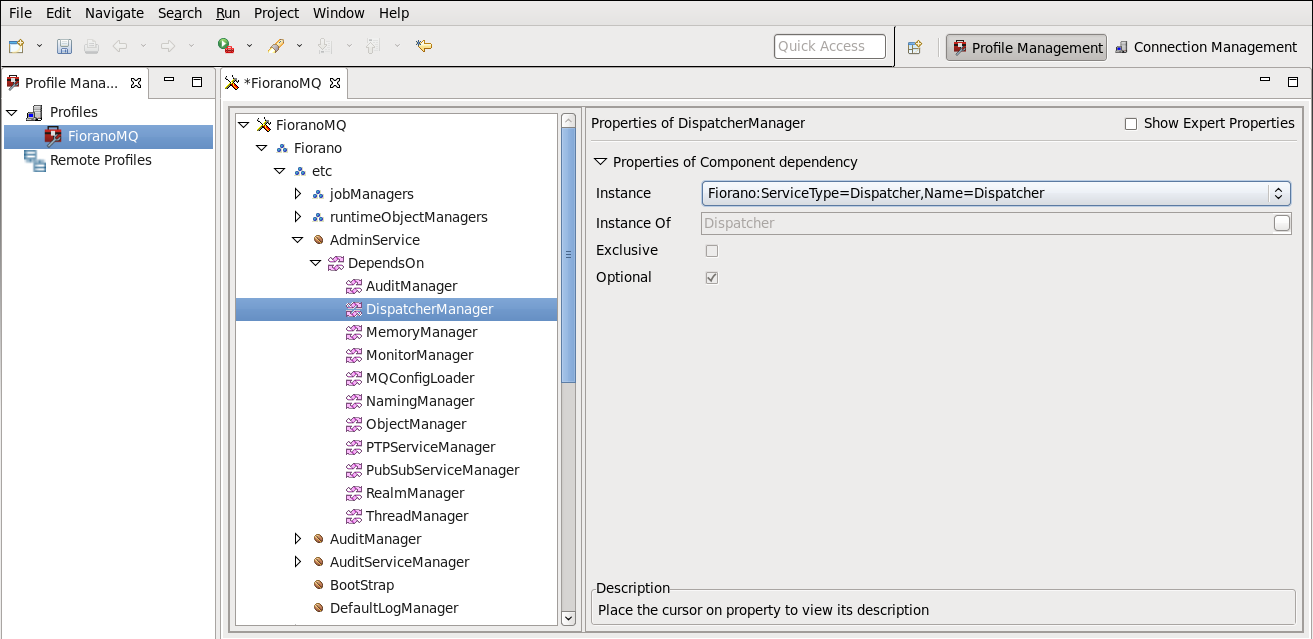The height and width of the screenshot is (639, 1313).
Task: Open the Search flashlight dropdown arrow
Action: tap(299, 46)
